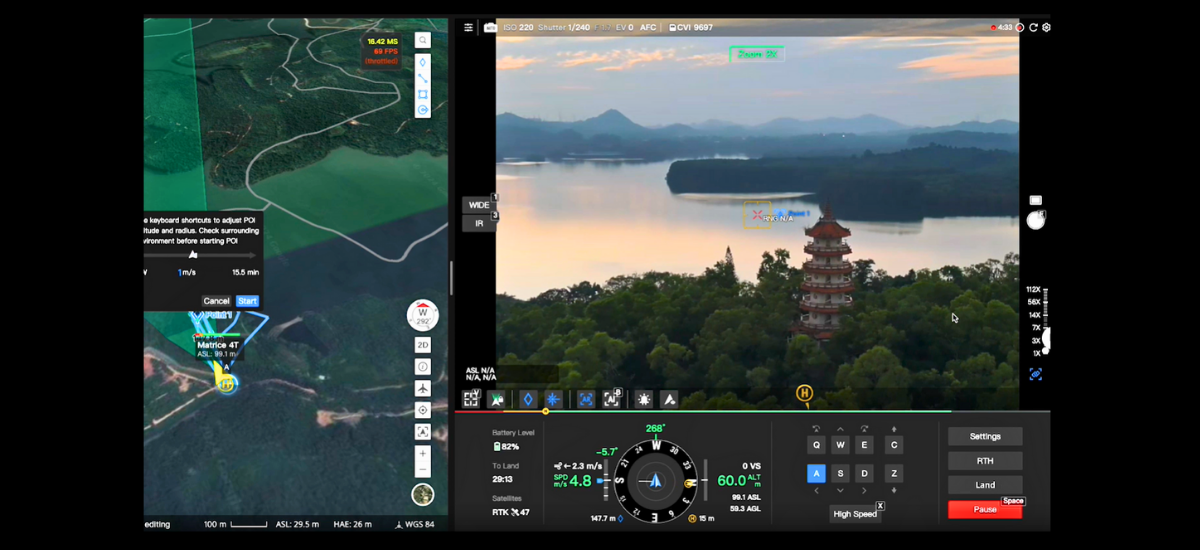Screen dimensions: 1200x550
Task: Click the RTH return-to-home button
Action: tap(985, 461)
